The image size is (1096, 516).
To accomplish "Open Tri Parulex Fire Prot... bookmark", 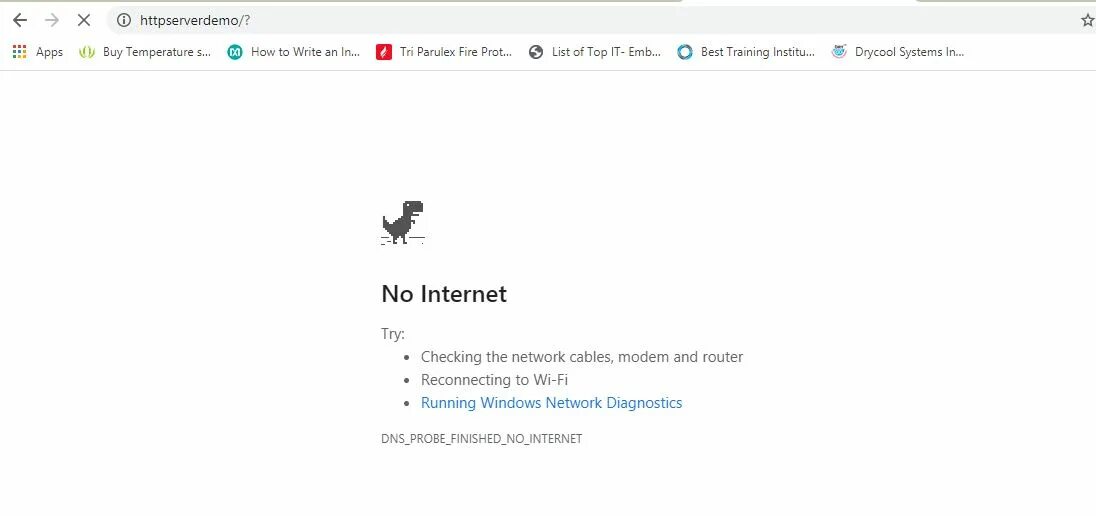I will [x=445, y=52].
